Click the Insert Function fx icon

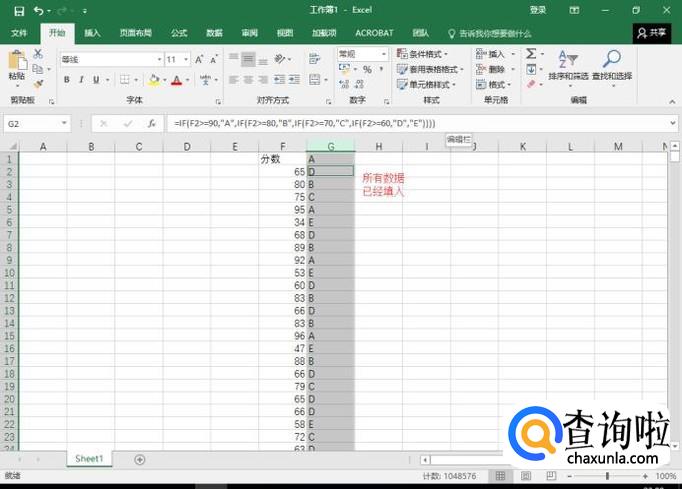coord(151,124)
